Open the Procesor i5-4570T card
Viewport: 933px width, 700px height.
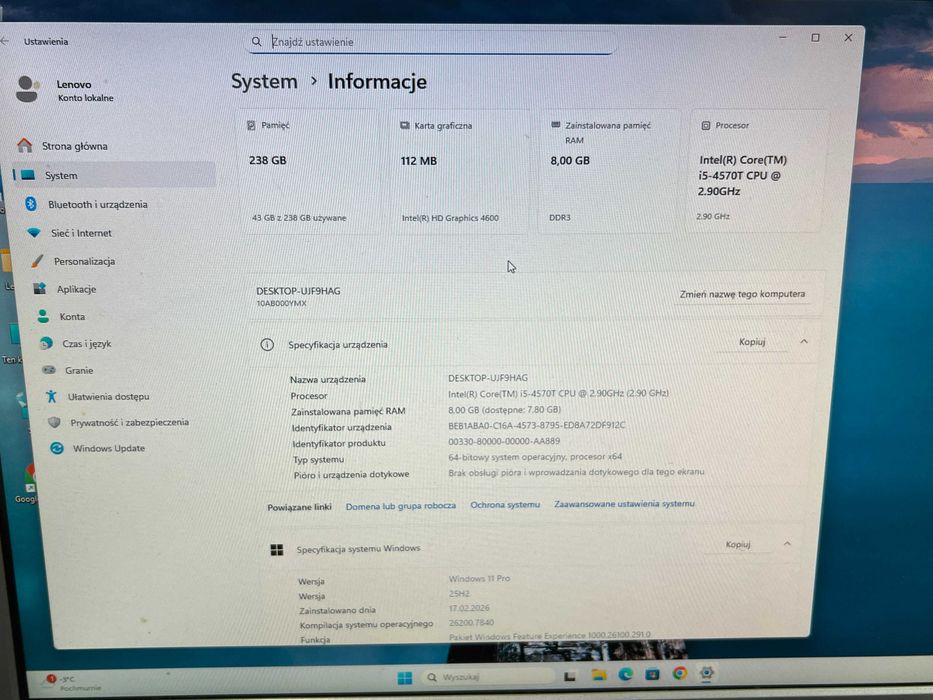pos(757,171)
